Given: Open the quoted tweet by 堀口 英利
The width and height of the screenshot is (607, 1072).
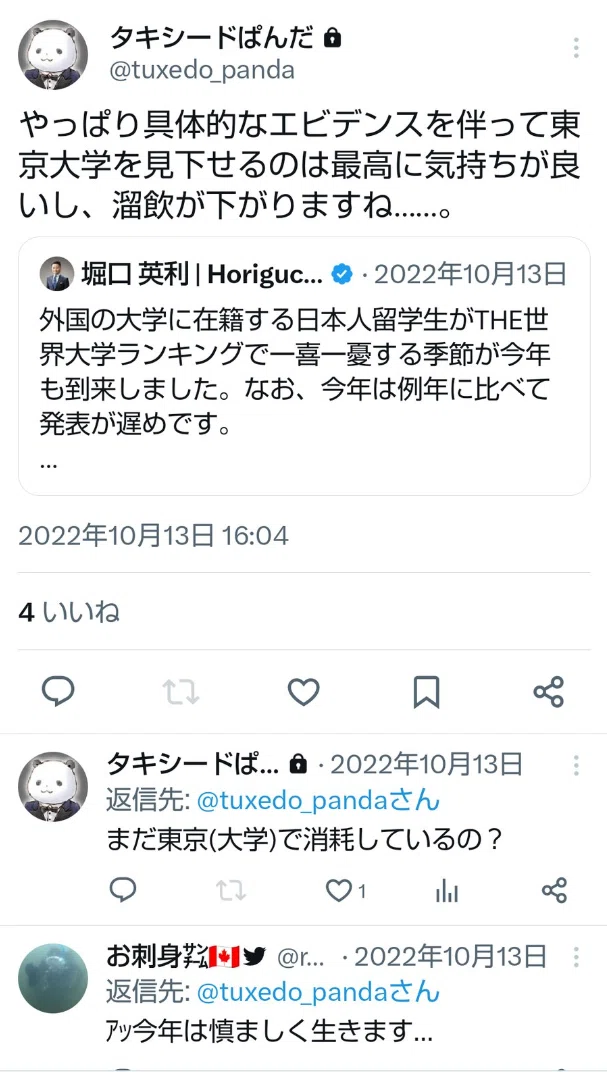Looking at the screenshot, I should click(304, 366).
